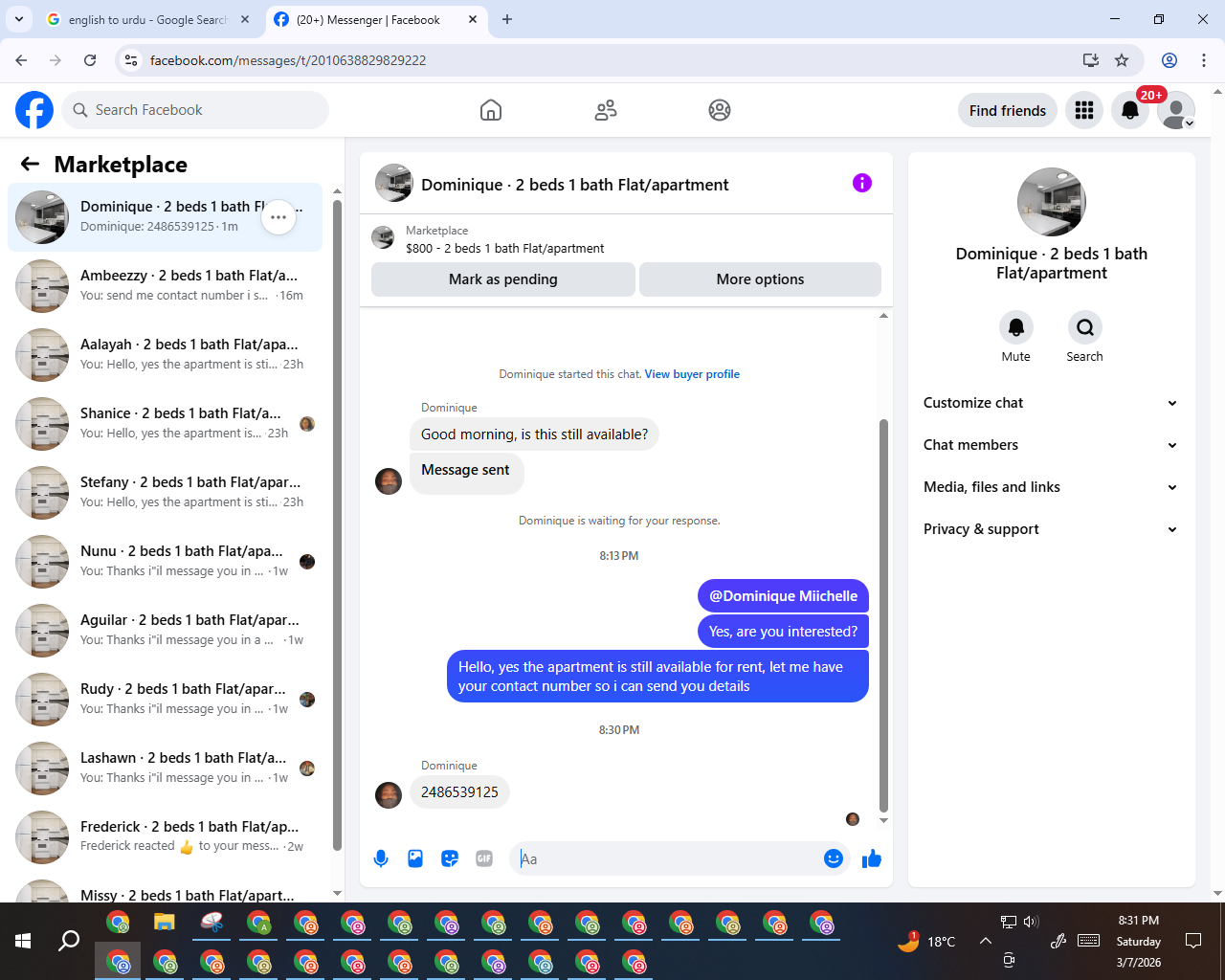Expand Chat members section

pos(1051,445)
